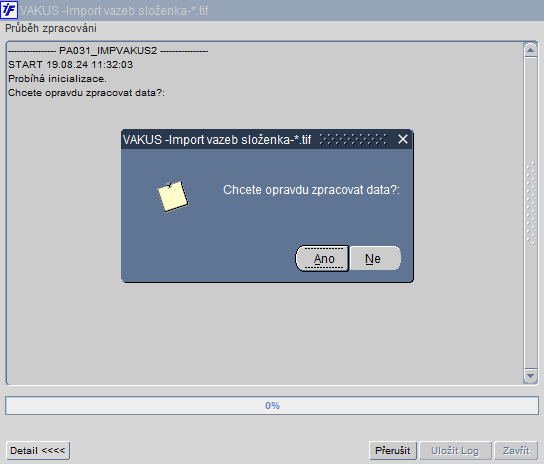Click the dialog question 'Chcete opravdu zpracovat data?'
Image resolution: width=544 pixels, height=464 pixels.
(x=311, y=190)
